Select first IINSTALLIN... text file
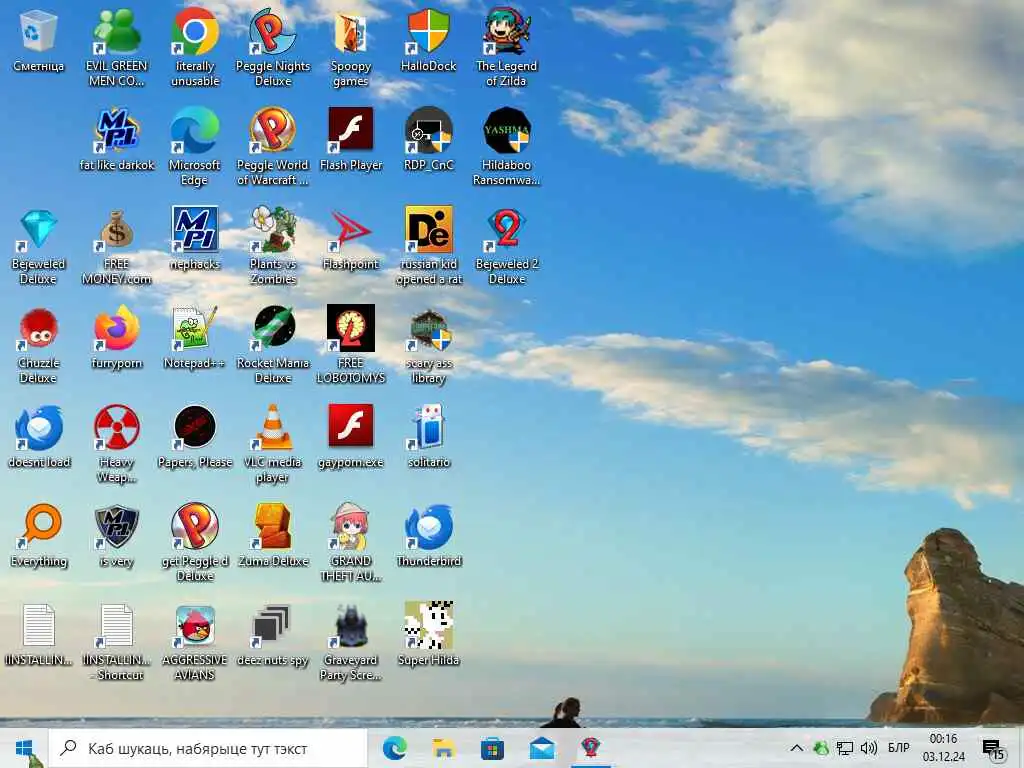Viewport: 1024px width, 768px height. point(39,636)
